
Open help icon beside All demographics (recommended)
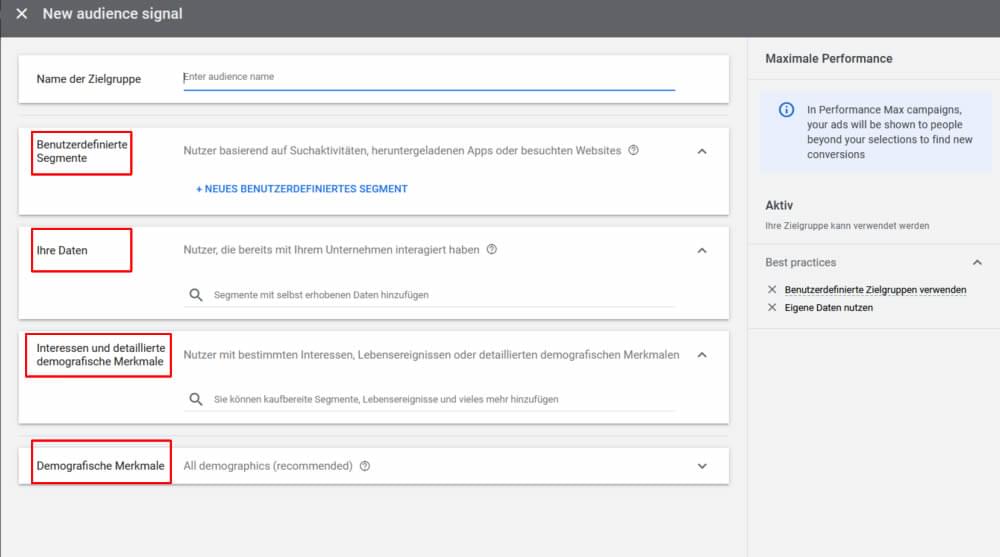(365, 466)
